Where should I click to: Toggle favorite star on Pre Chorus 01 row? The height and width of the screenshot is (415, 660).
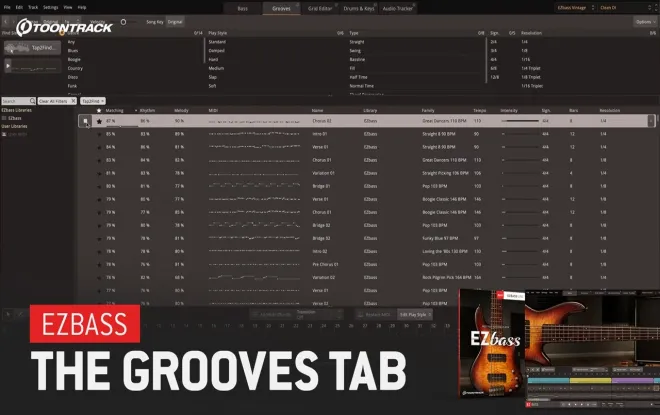(99, 265)
